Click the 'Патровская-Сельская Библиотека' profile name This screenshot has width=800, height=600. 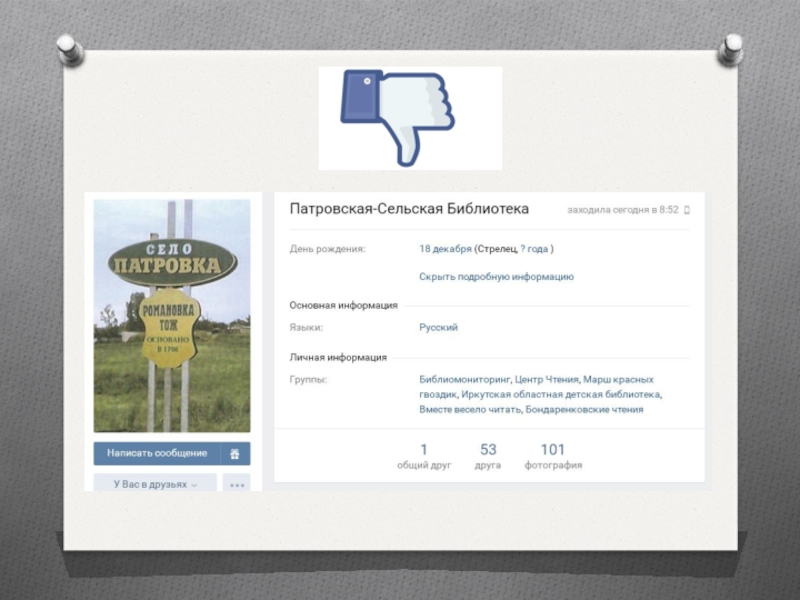tap(409, 209)
